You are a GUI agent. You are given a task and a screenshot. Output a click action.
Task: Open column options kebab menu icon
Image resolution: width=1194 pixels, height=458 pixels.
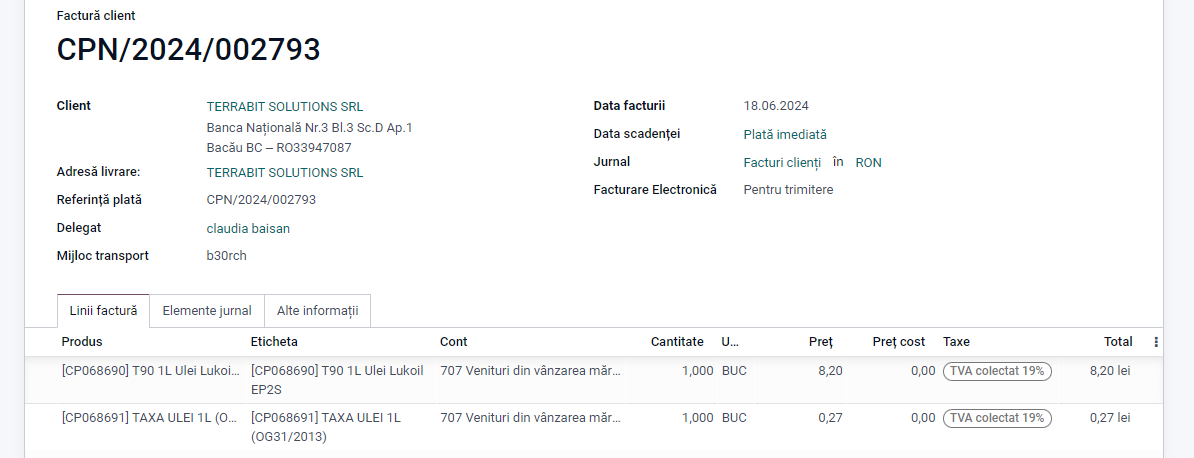[1156, 342]
